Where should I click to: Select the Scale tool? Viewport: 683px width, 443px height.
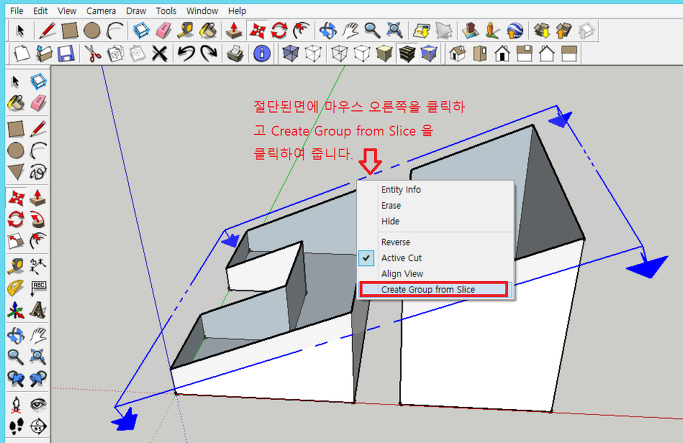pos(16,240)
